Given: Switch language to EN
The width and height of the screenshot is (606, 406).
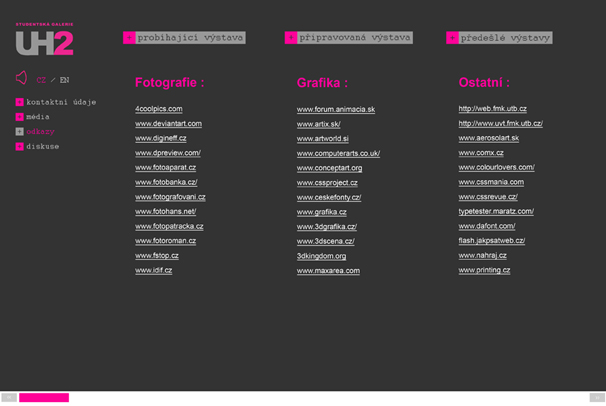Looking at the screenshot, I should [64, 80].
